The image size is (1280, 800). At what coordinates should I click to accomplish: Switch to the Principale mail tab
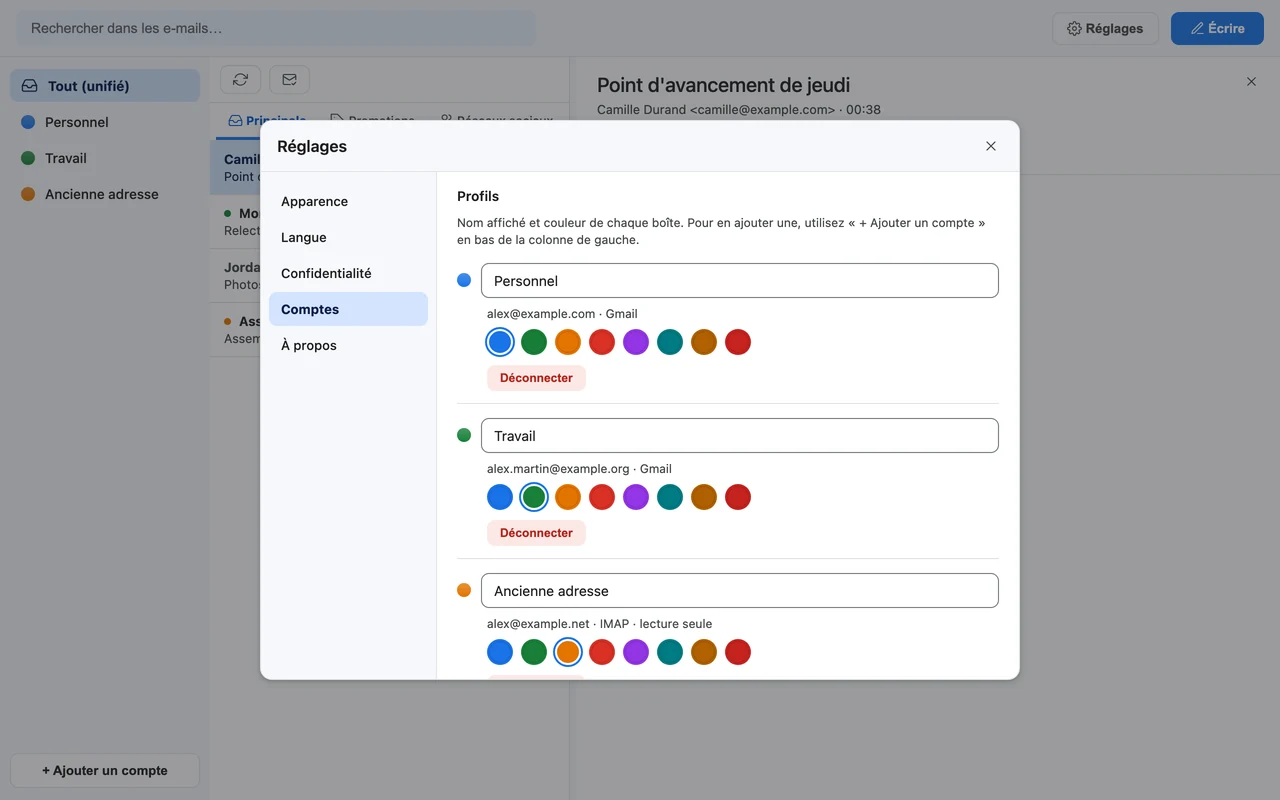267,120
